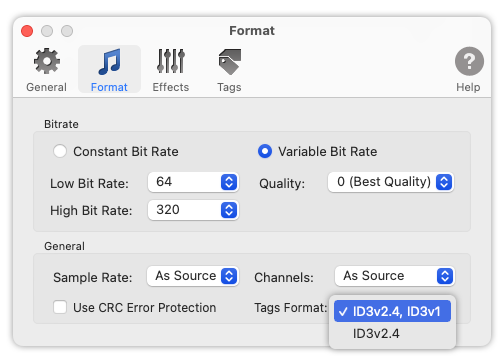Click the Use CRC Error Protection label
This screenshot has width=504, height=363.
[145, 308]
